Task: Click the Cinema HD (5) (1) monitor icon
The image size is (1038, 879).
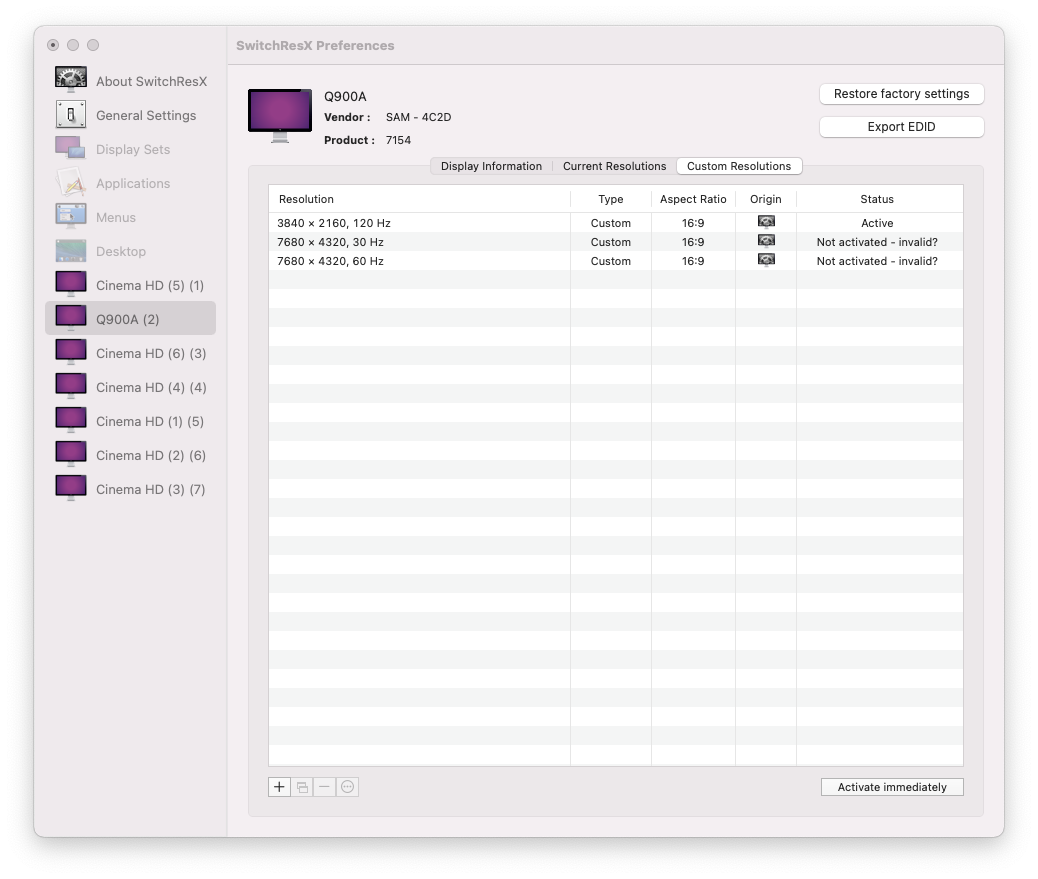Action: pos(71,284)
